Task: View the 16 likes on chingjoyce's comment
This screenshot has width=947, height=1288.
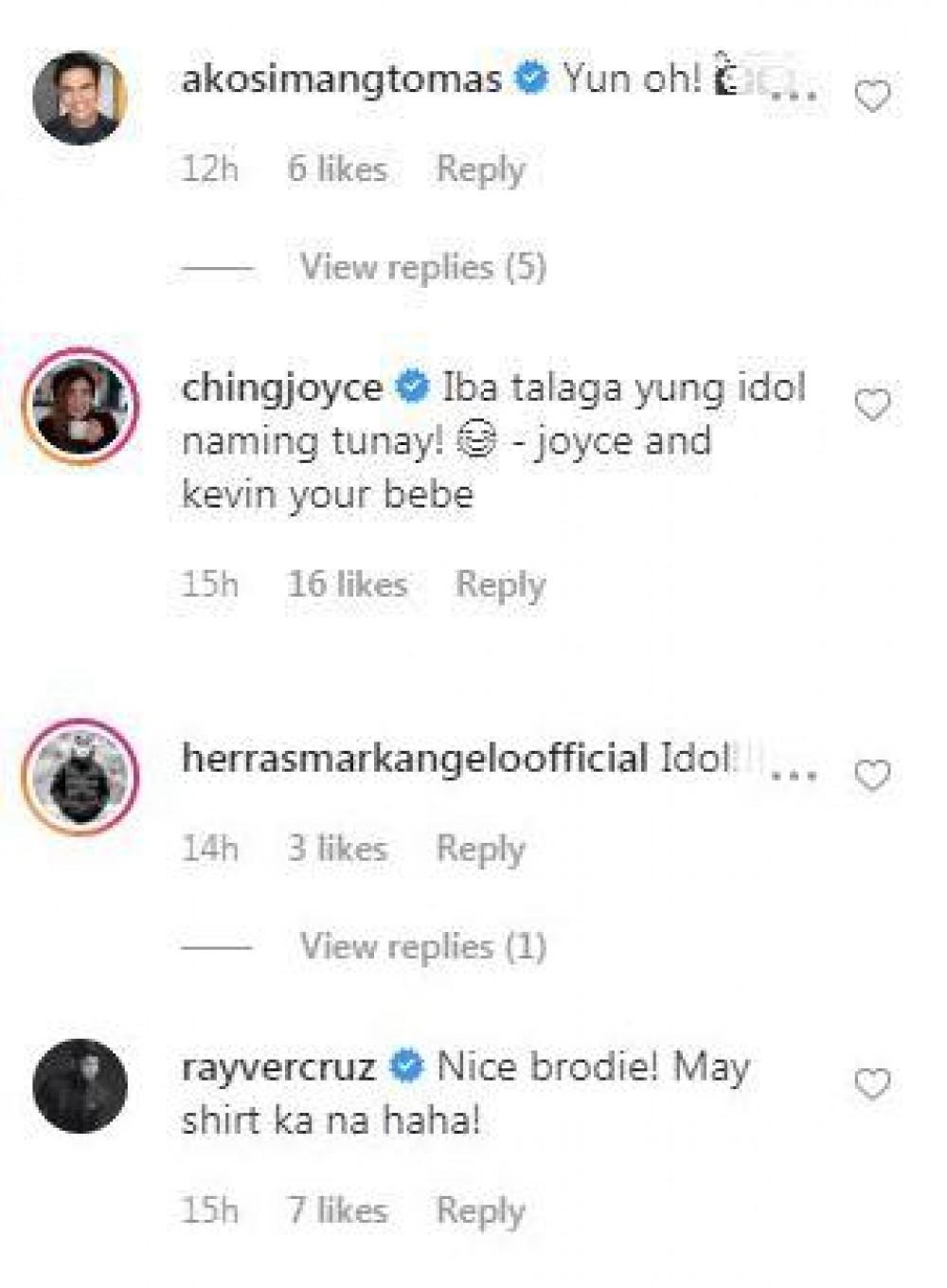Action: (x=348, y=584)
